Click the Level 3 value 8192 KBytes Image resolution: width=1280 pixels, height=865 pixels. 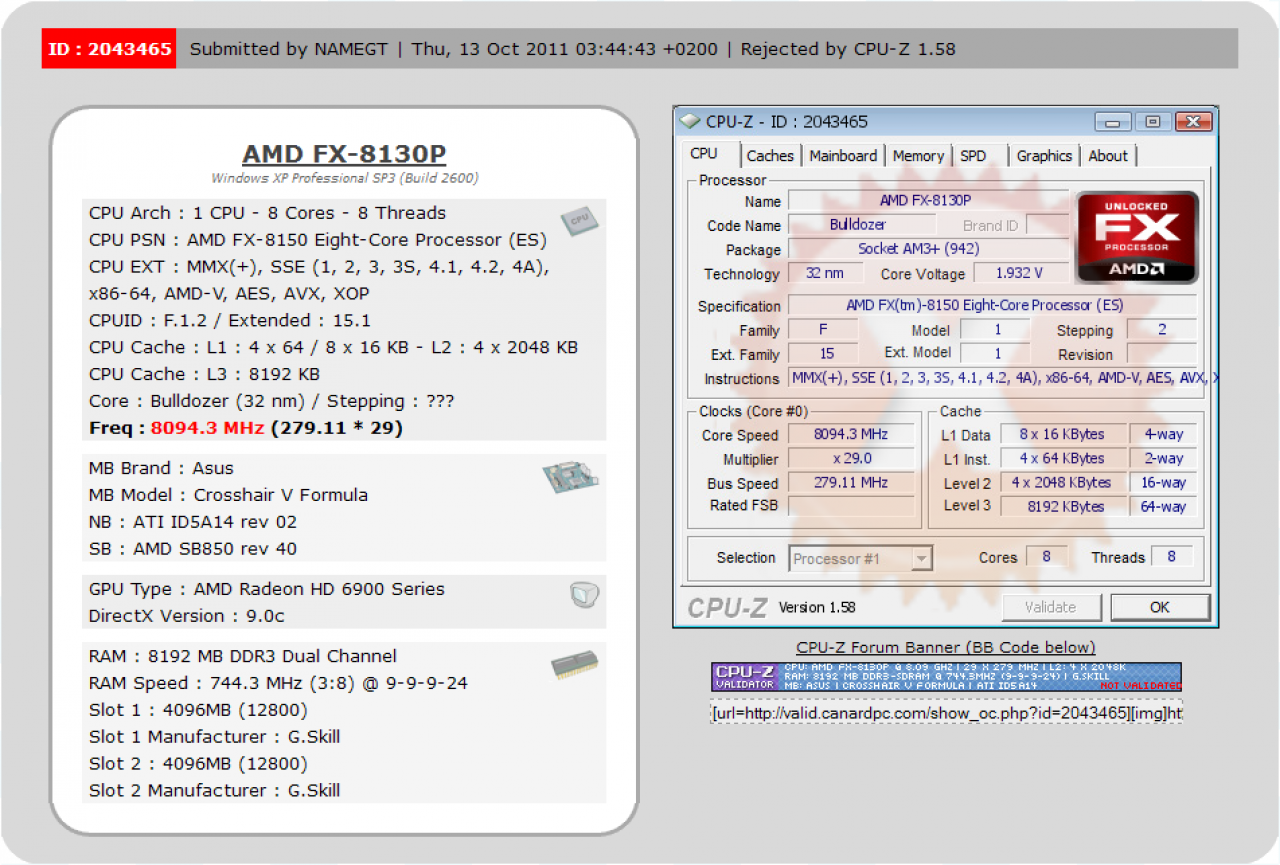pyautogui.click(x=1062, y=507)
